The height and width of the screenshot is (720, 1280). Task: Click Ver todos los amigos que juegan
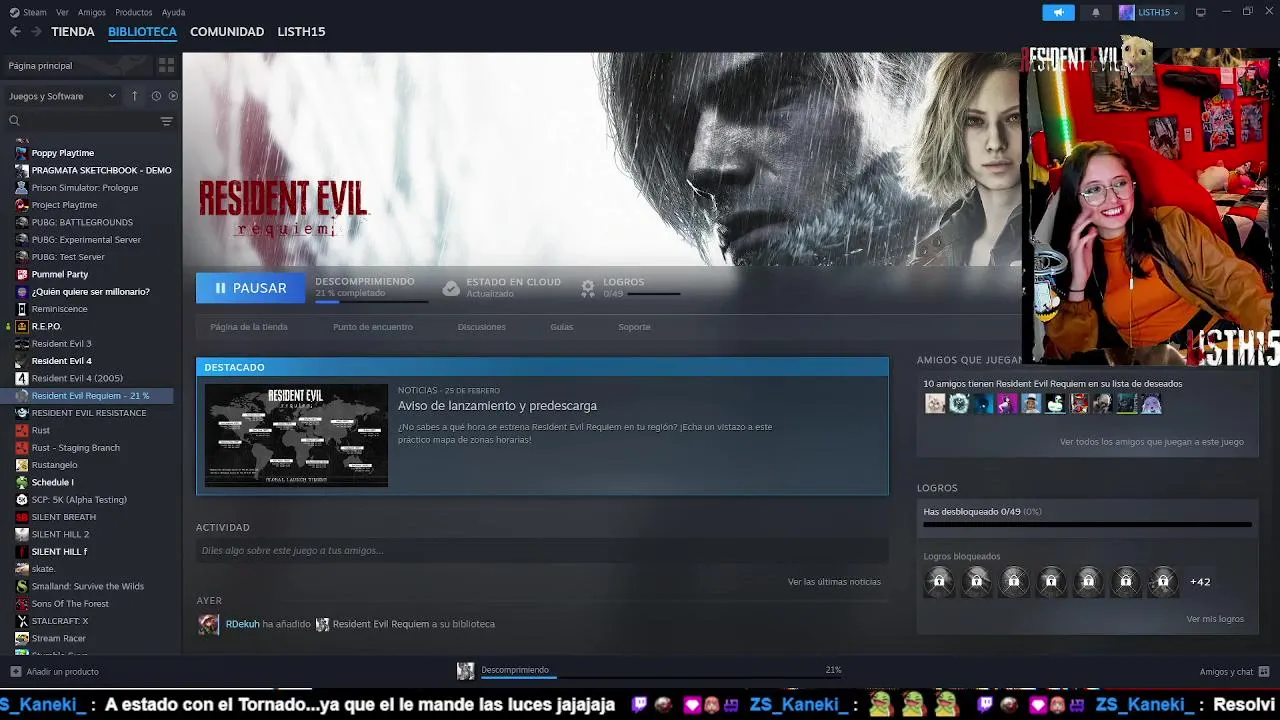1152,442
